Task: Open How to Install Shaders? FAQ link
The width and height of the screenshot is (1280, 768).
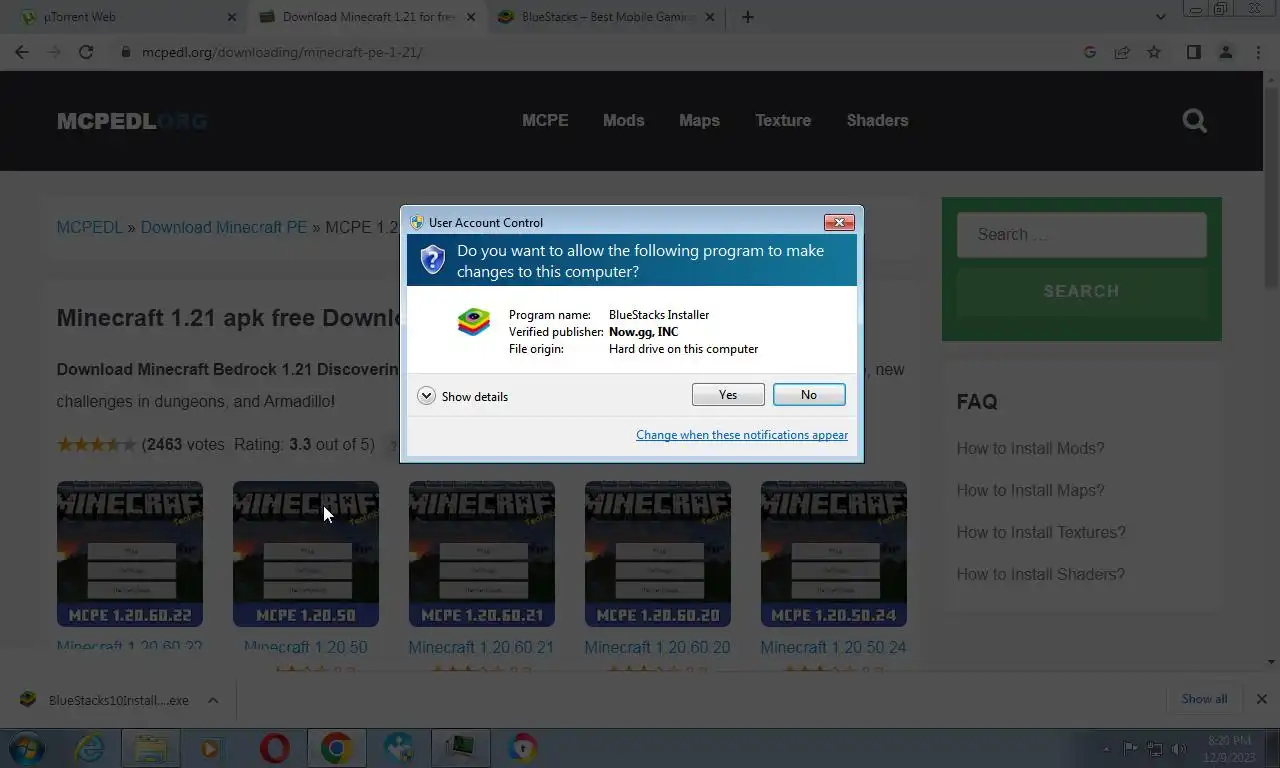Action: click(1040, 574)
